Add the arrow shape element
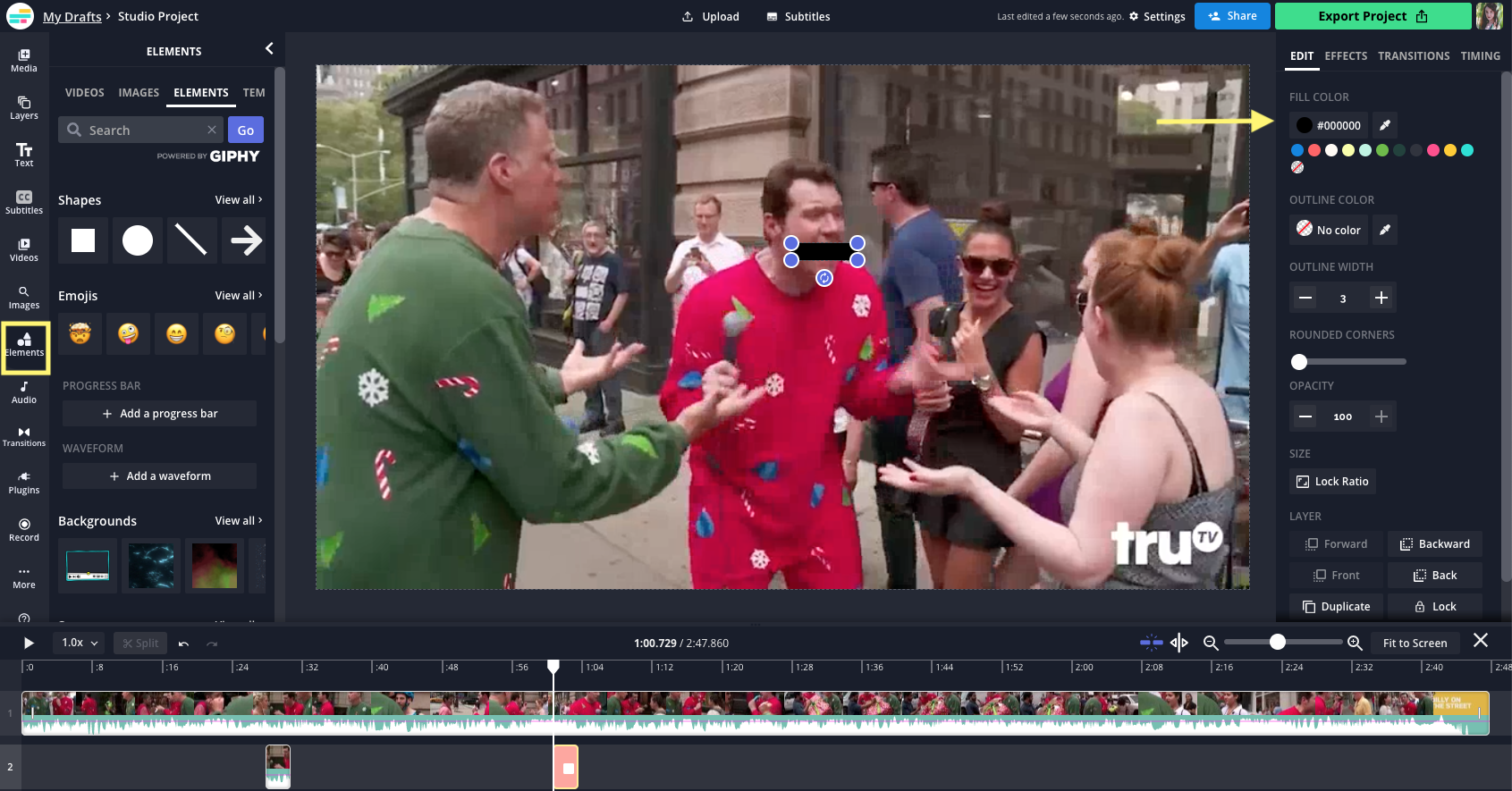The image size is (1512, 791). coord(246,240)
